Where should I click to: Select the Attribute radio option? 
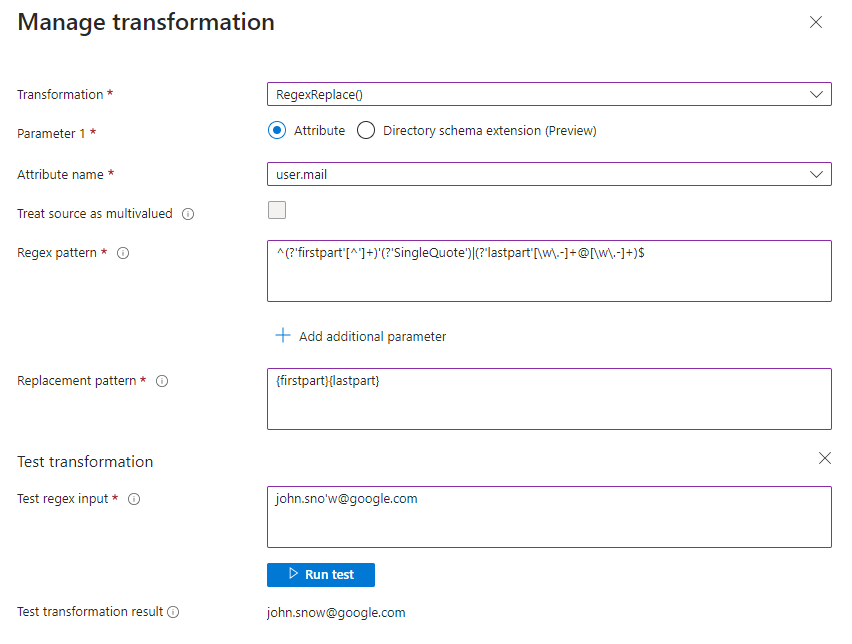(277, 130)
